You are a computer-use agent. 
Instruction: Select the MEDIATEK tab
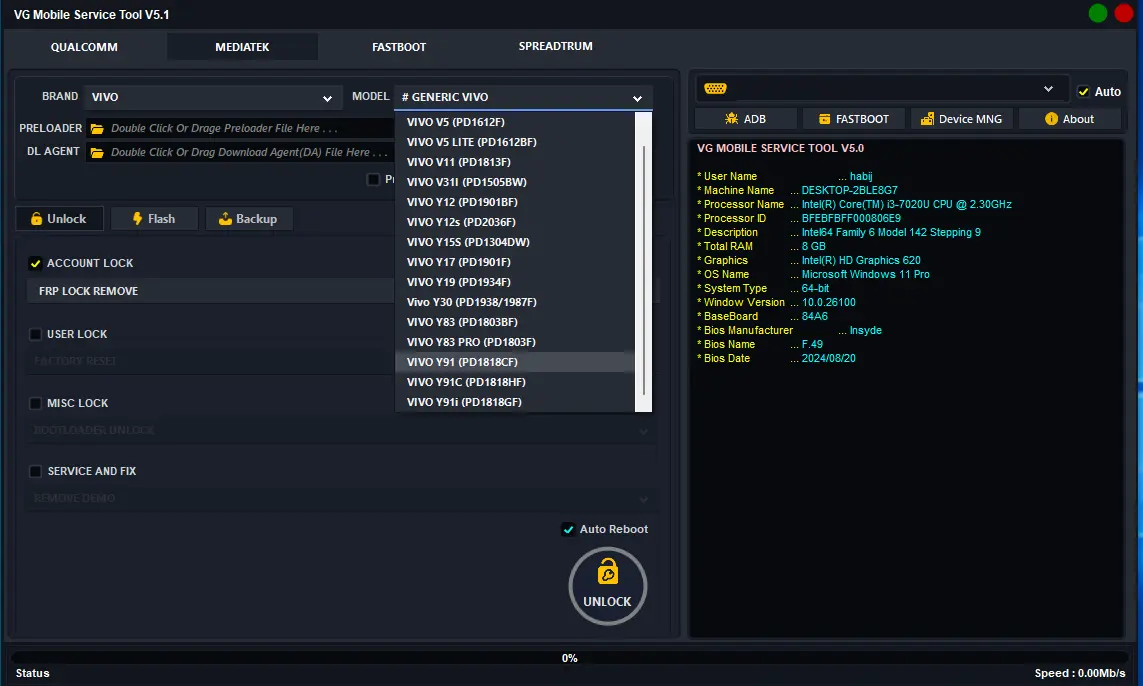(x=242, y=47)
